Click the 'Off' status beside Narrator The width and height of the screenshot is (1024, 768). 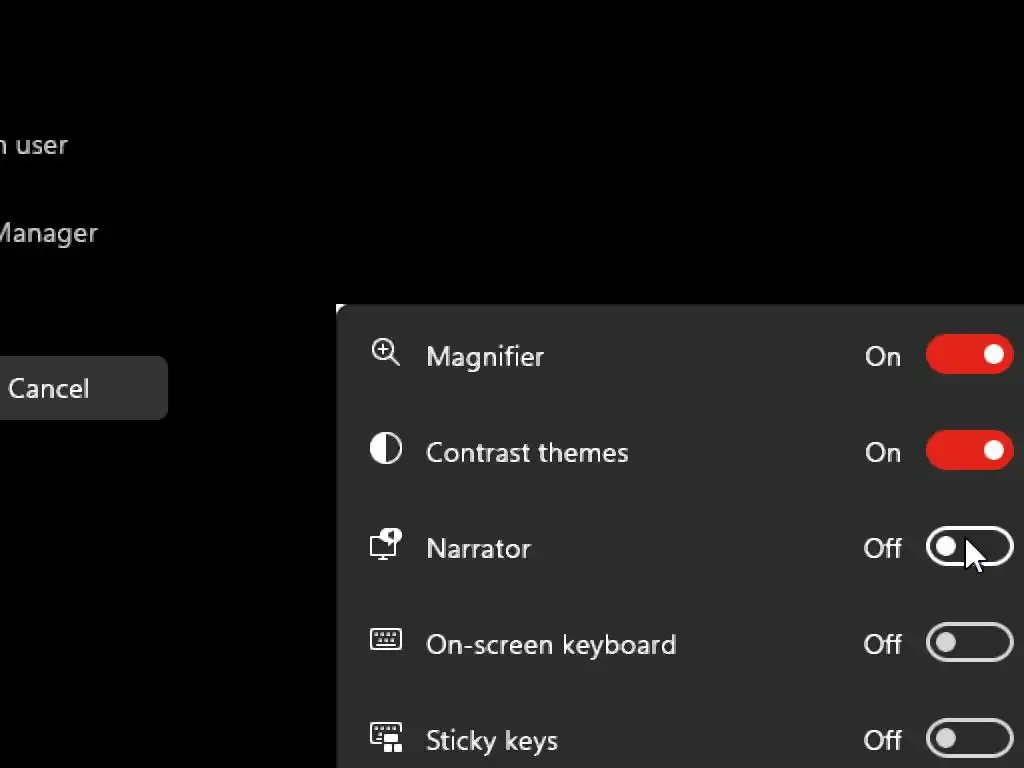pyautogui.click(x=883, y=549)
